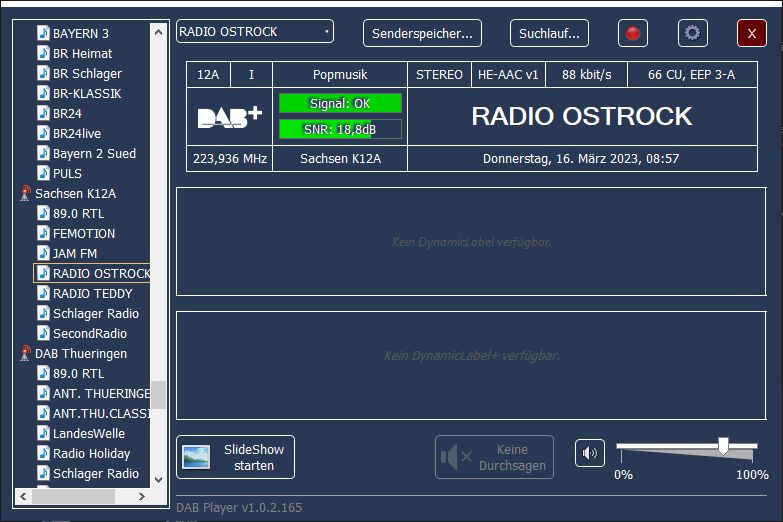Click the station list vertical scrollbar thumb
Screen dimensions: 783x522
(x=159, y=394)
